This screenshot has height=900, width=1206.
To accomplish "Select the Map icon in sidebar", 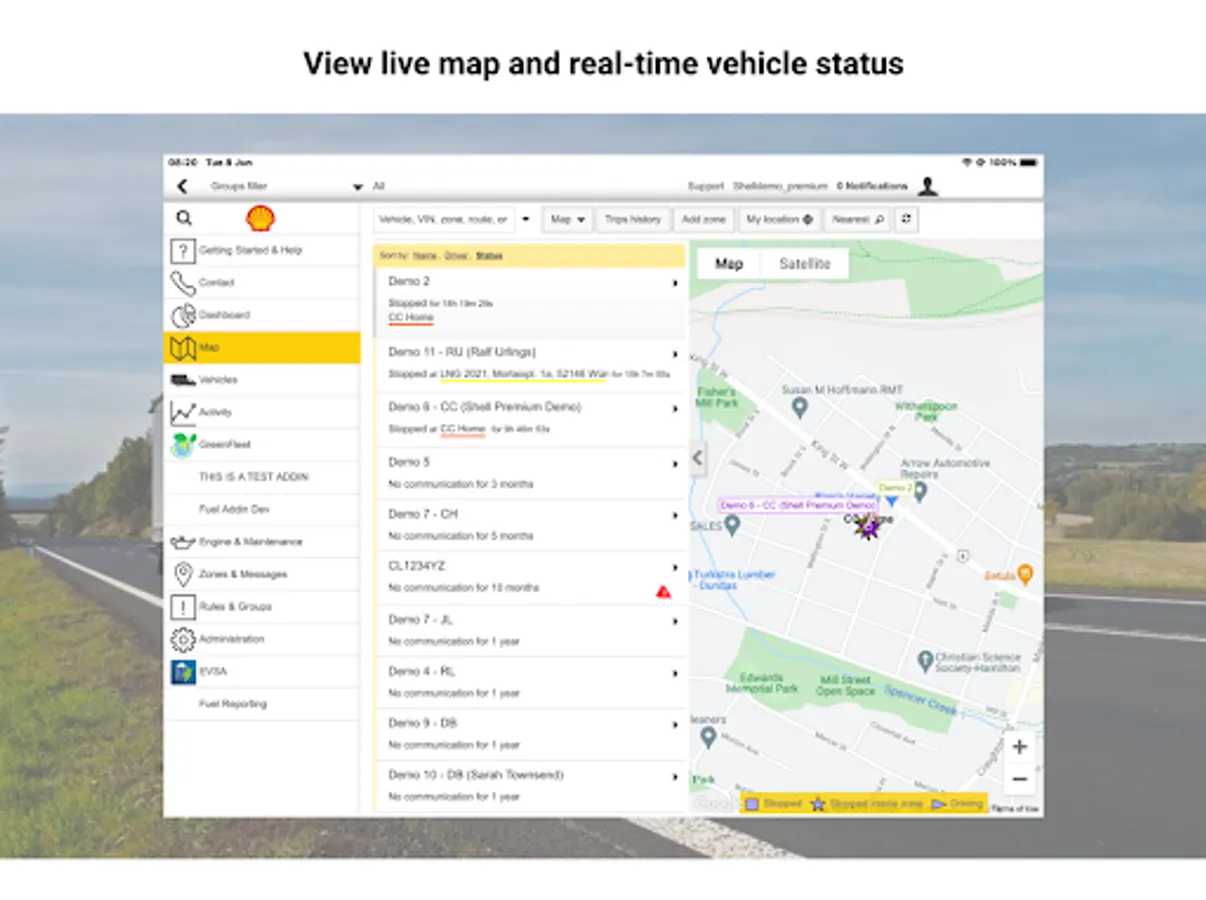I will (182, 348).
